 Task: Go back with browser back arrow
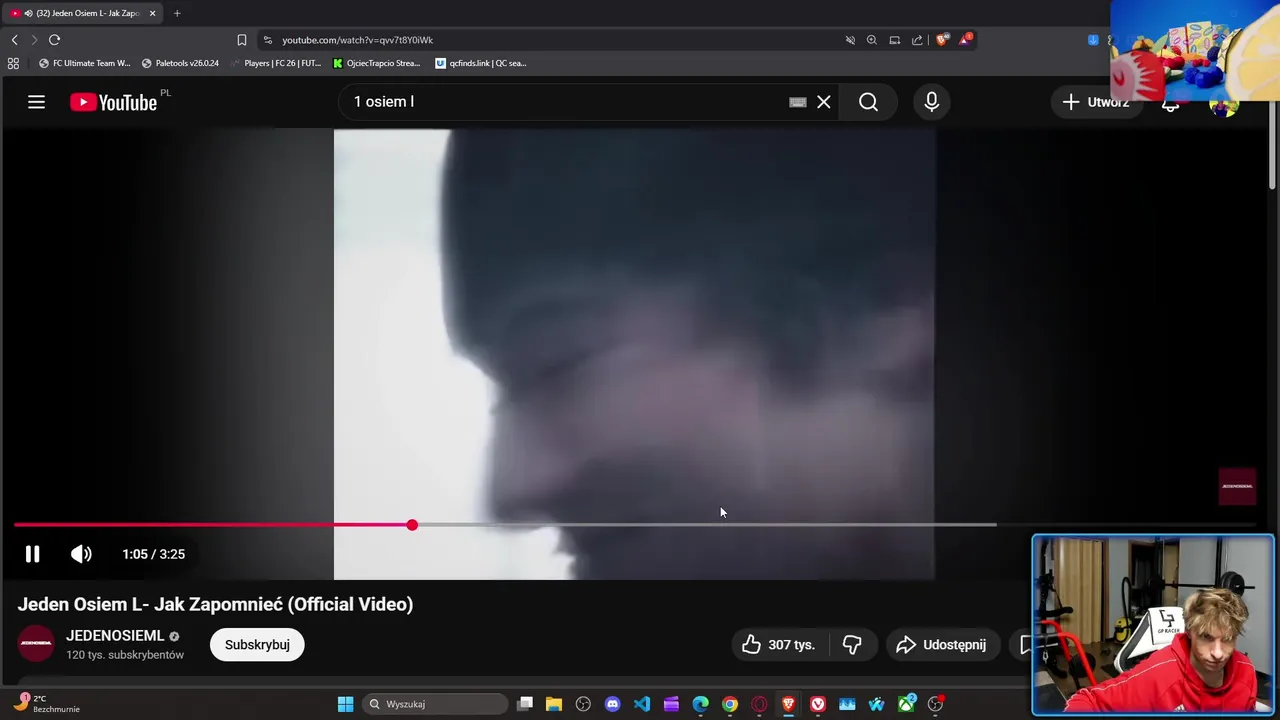tap(14, 40)
